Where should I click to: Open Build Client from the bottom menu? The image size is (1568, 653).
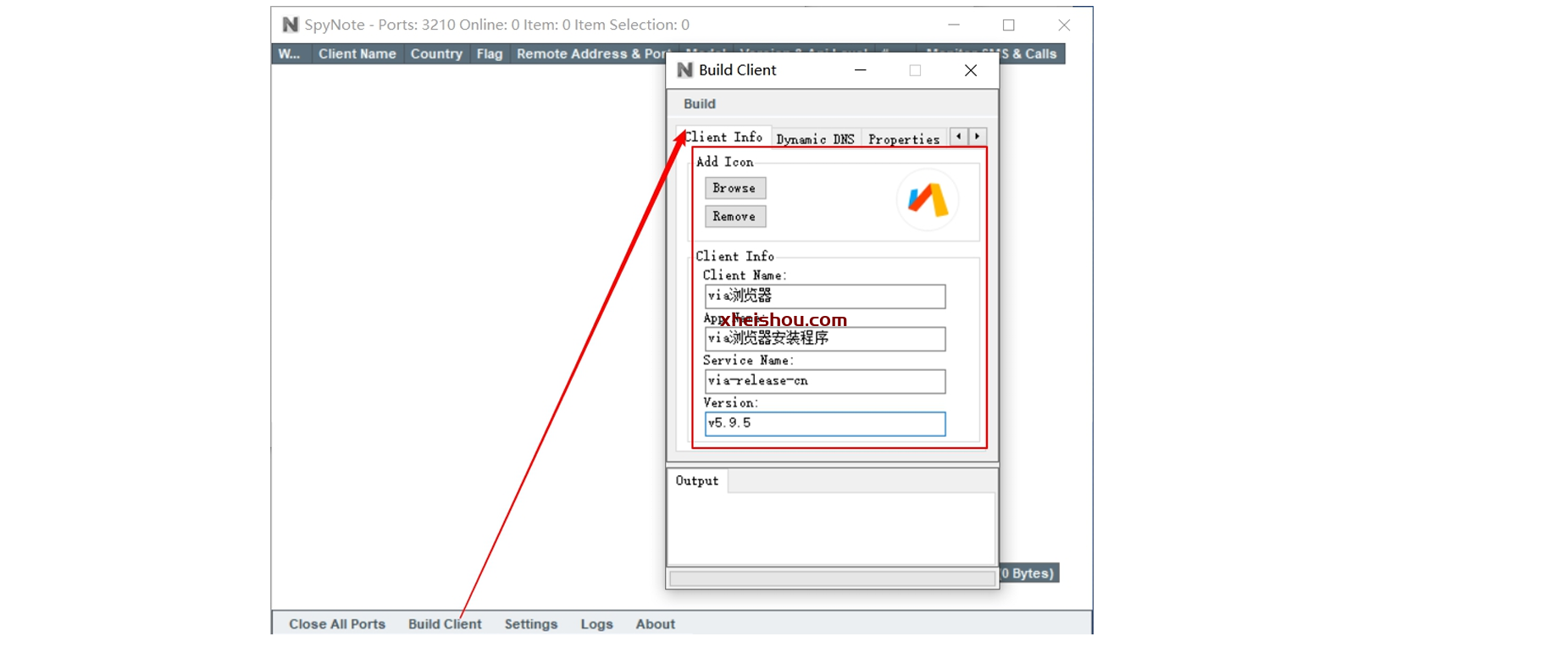445,624
